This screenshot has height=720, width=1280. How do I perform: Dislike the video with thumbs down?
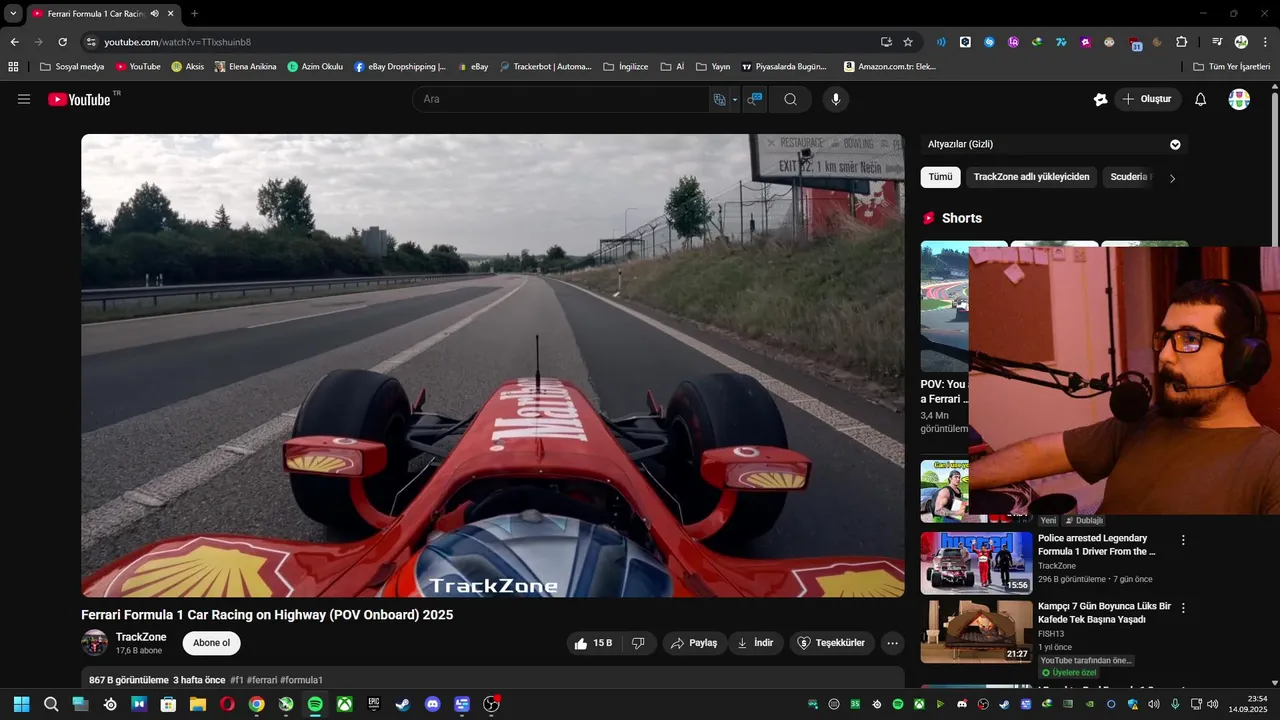[x=638, y=643]
